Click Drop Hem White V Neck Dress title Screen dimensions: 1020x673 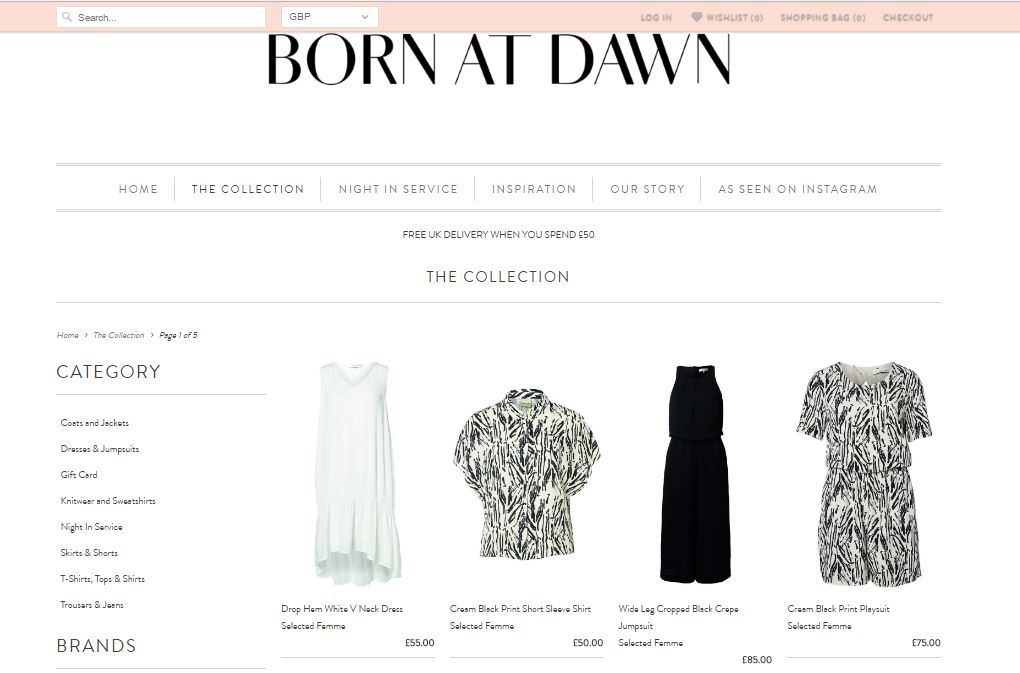[x=342, y=609]
